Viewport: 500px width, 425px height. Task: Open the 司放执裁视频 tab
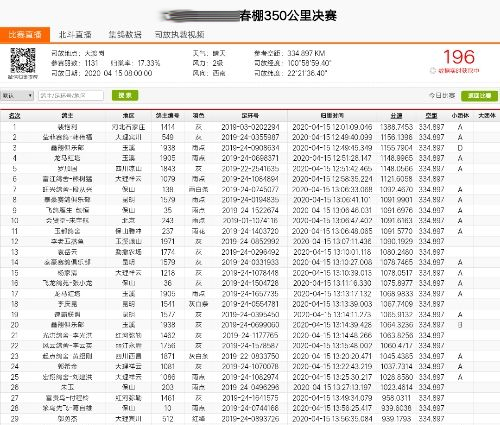pos(179,35)
